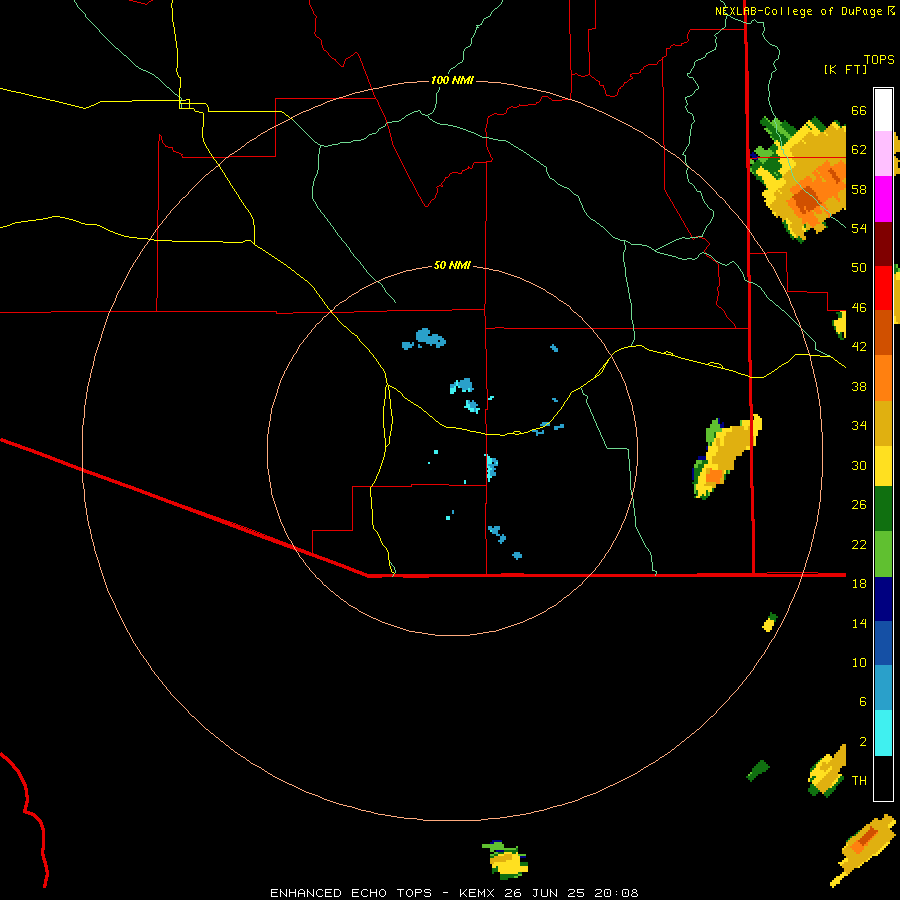
Task: Pick the magenta legend swatch
Action: click(883, 199)
